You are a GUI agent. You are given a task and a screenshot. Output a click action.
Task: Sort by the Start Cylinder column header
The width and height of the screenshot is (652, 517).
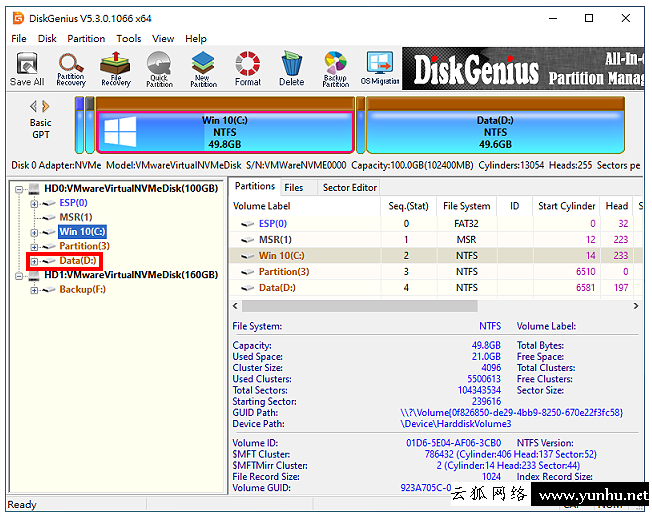[x=566, y=206]
